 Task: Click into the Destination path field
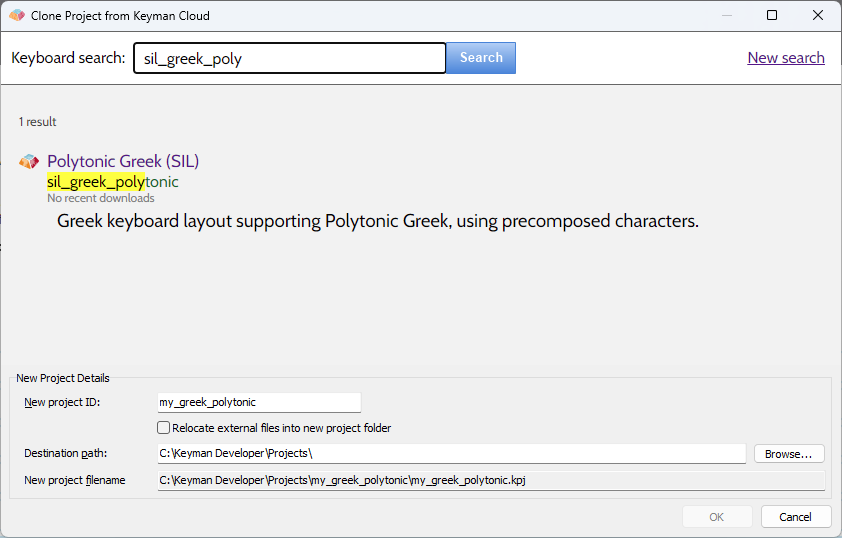(451, 453)
